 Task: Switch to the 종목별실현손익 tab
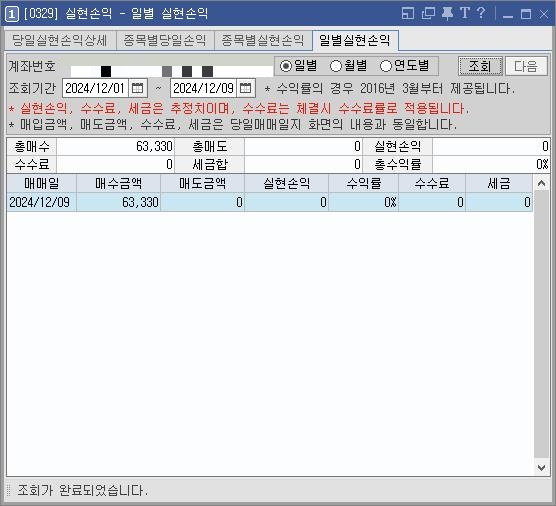pos(263,40)
